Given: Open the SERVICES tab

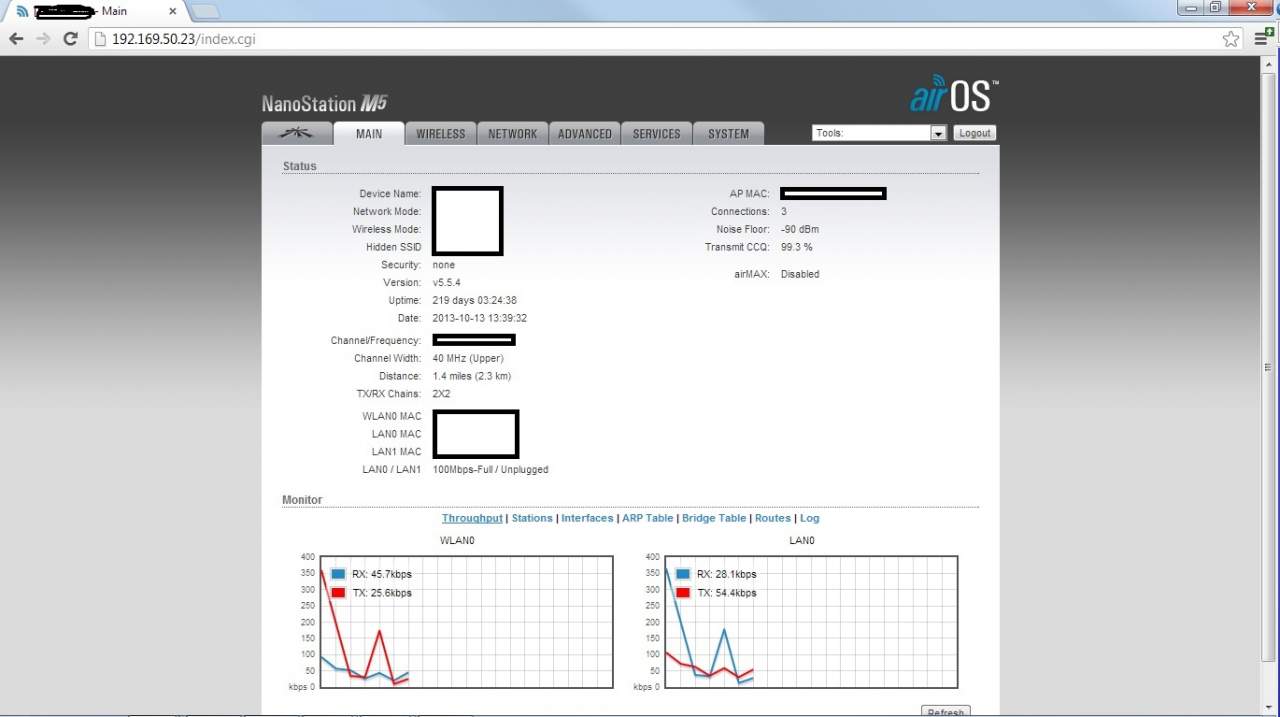Looking at the screenshot, I should [x=657, y=133].
